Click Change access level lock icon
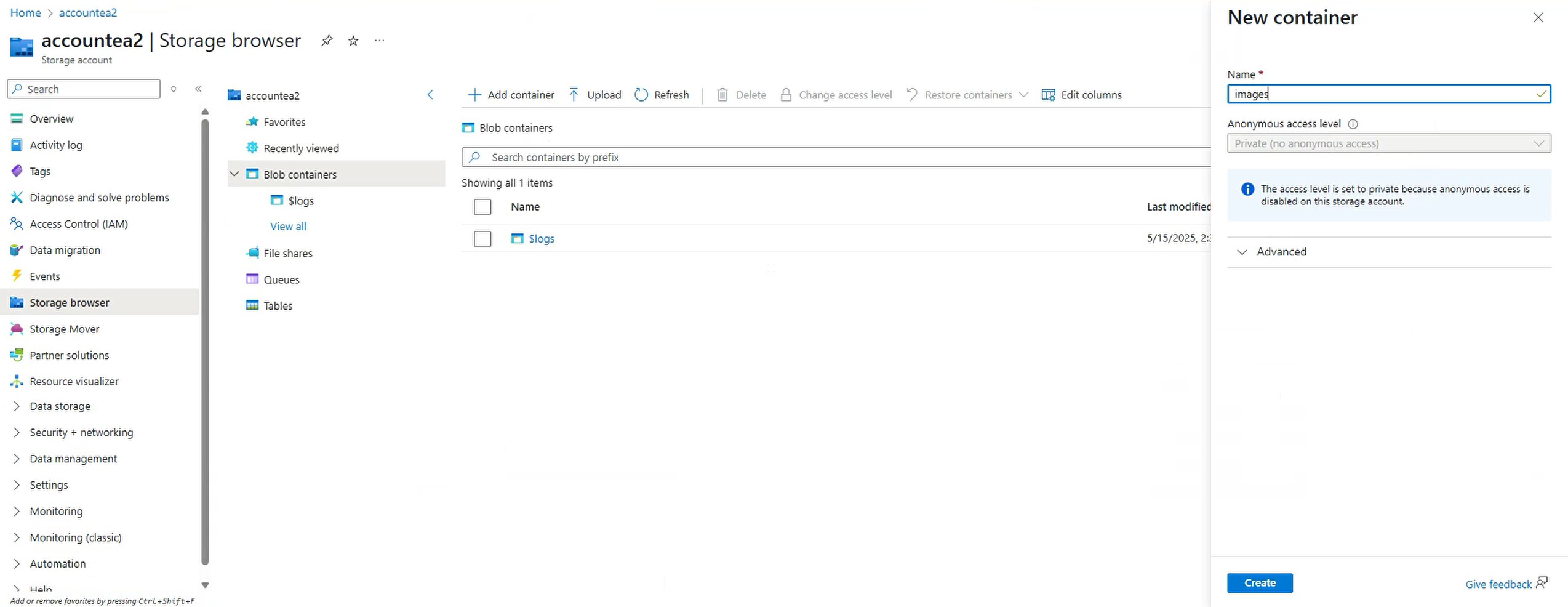 coord(786,95)
